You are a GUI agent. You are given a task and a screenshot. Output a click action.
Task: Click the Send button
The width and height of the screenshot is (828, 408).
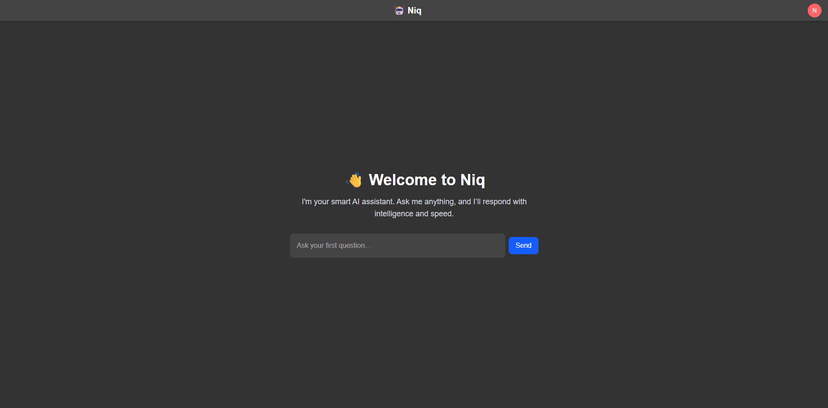point(523,245)
